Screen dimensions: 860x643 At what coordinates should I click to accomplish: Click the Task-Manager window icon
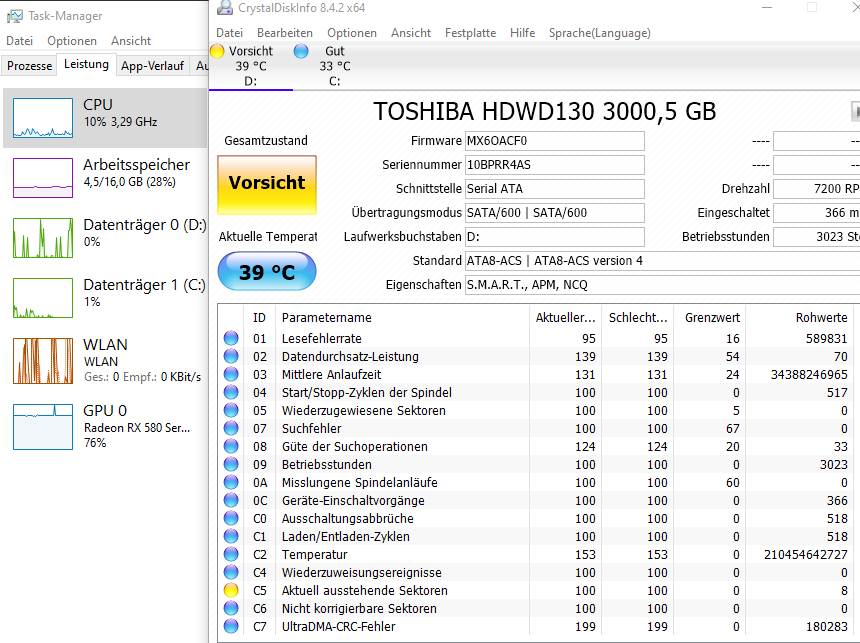(14, 15)
